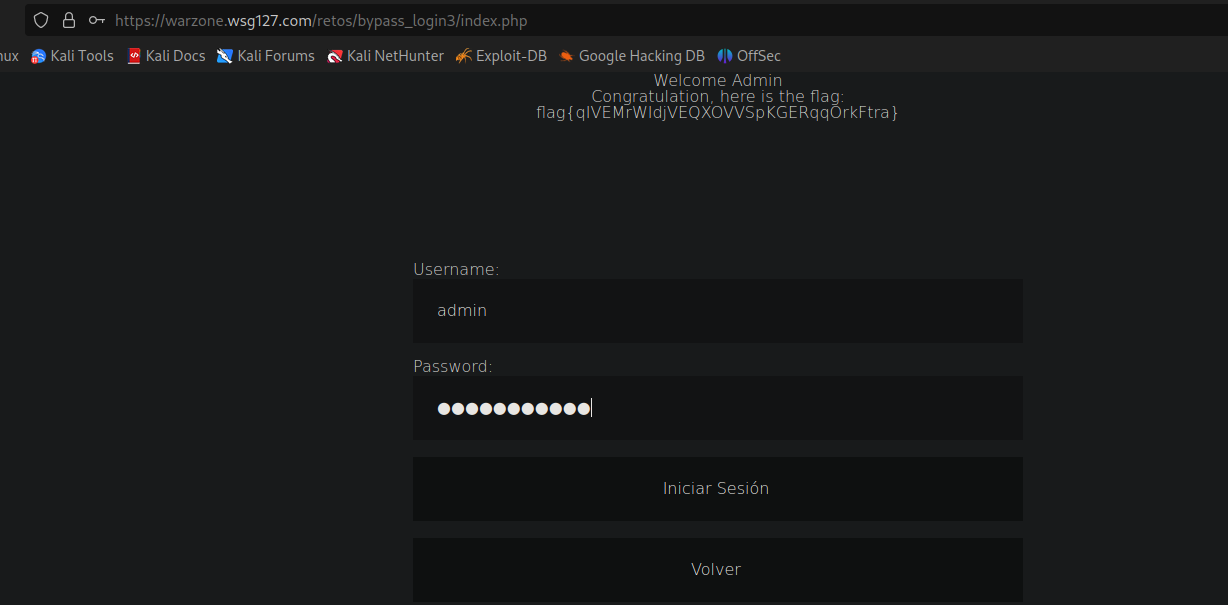Screen dimensions: 1228x605
Task: Open the Kali Forums bookmark
Action: pyautogui.click(x=266, y=56)
